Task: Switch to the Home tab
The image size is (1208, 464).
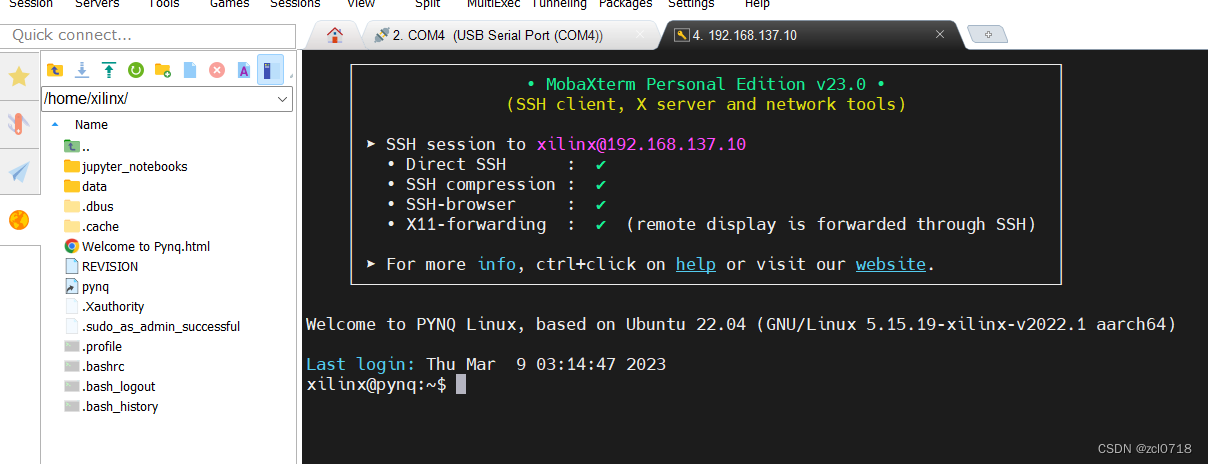Action: point(335,35)
